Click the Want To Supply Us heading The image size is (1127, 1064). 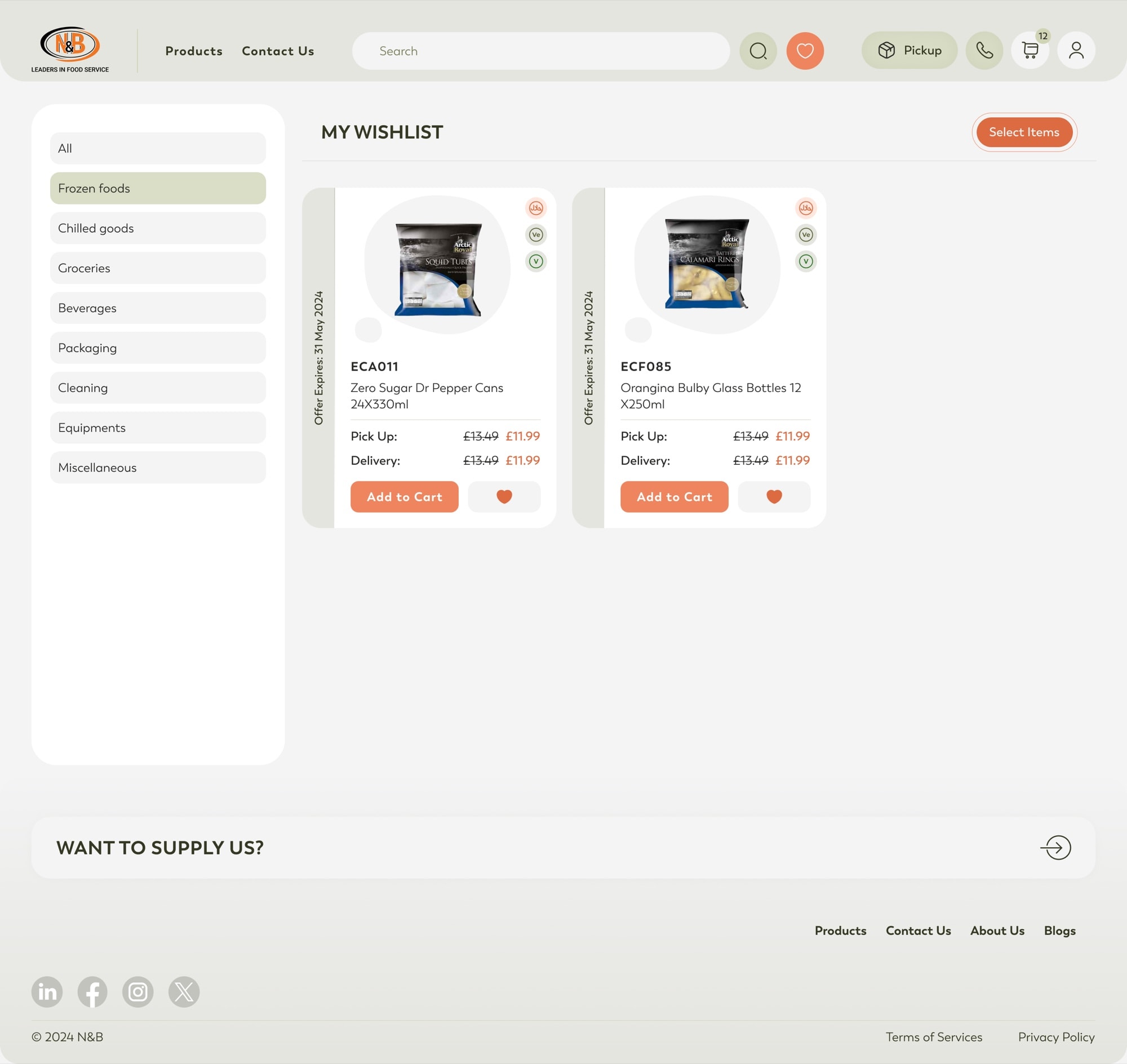(160, 847)
